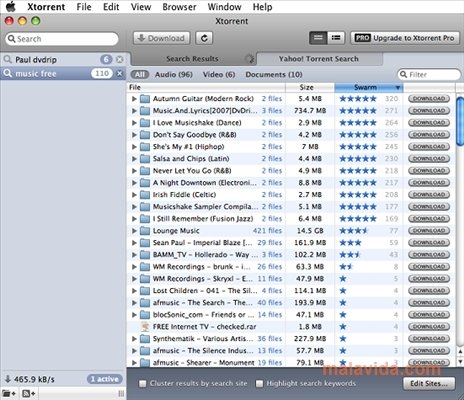The width and height of the screenshot is (464, 400).
Task: Click folder icon of WM Recordings - brunk
Action: click(x=145, y=267)
